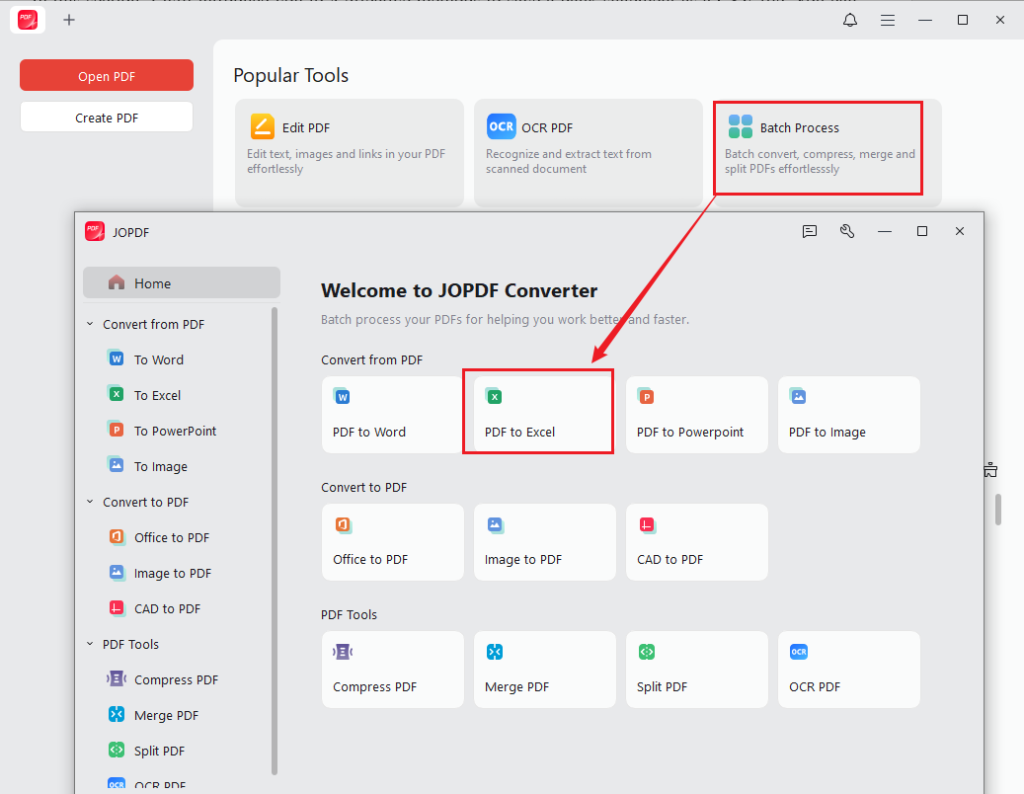Open a new tab with plus icon
The image size is (1024, 794).
pos(69,20)
